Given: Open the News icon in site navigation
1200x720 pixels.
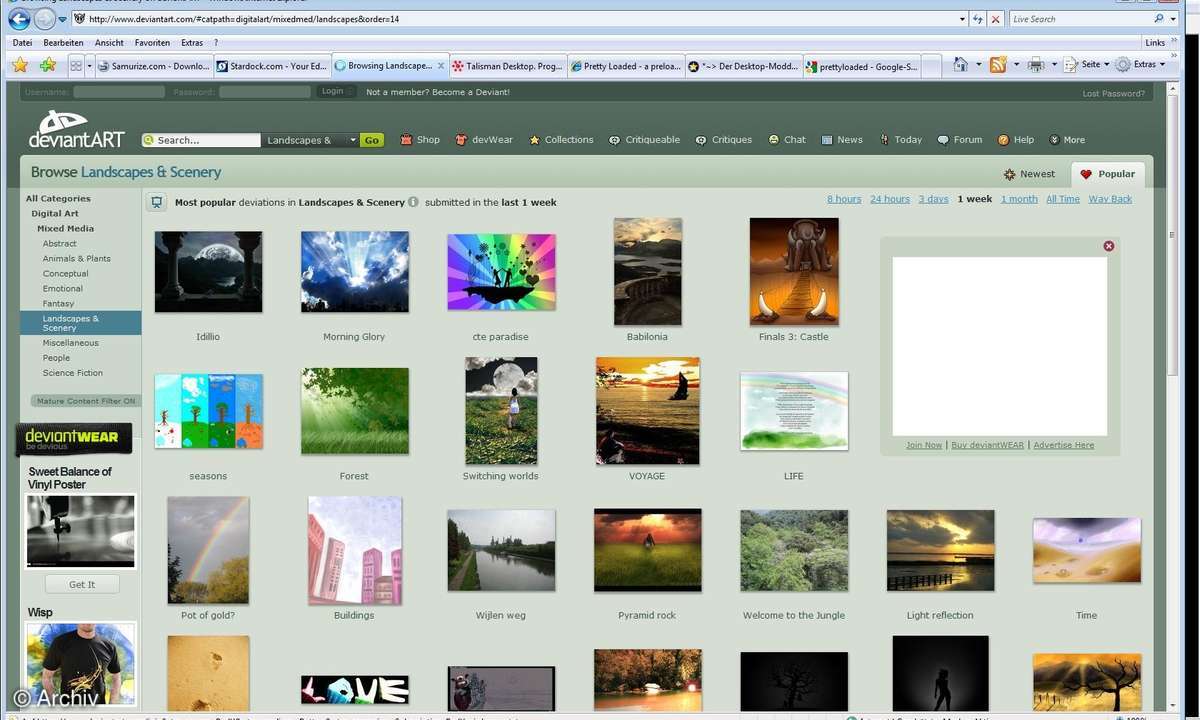Looking at the screenshot, I should click(x=827, y=140).
